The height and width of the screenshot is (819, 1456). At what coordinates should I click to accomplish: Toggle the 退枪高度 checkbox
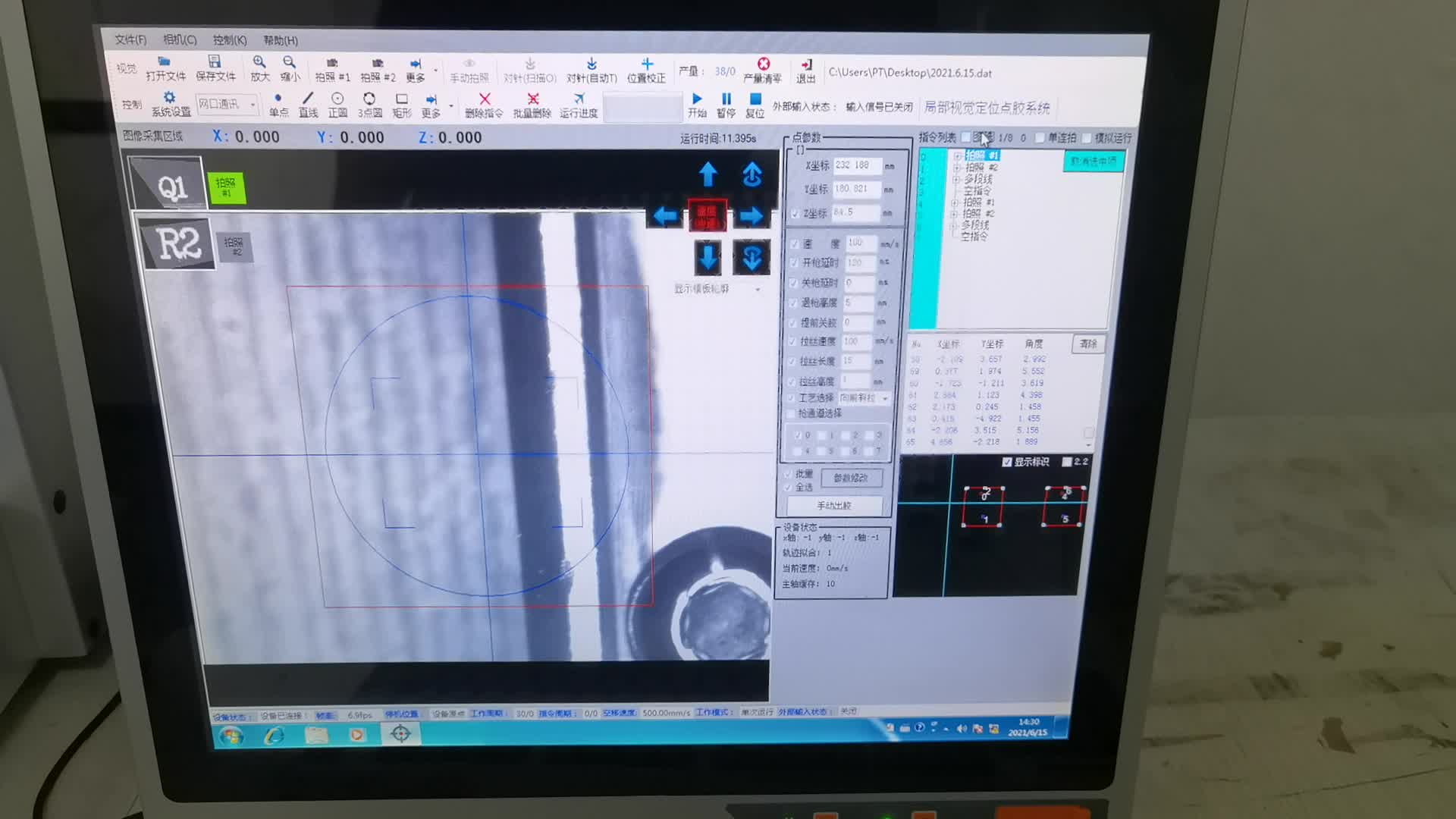[793, 302]
